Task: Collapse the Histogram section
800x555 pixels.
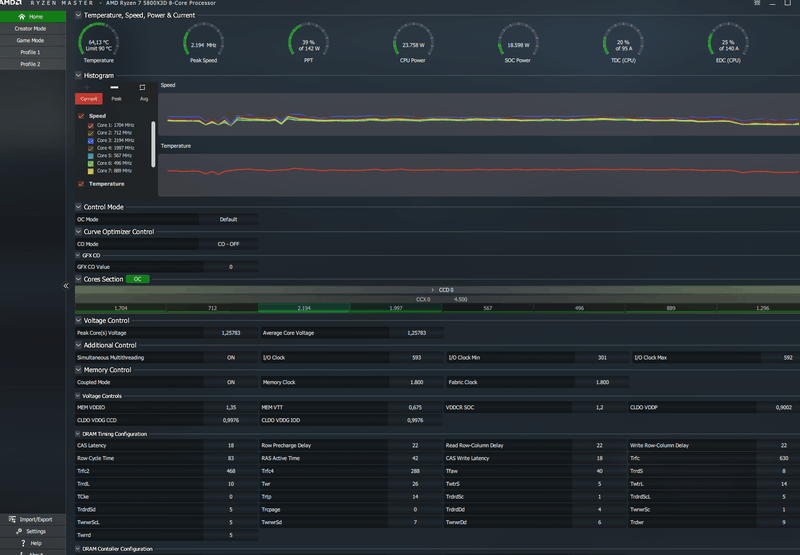Action: 79,75
